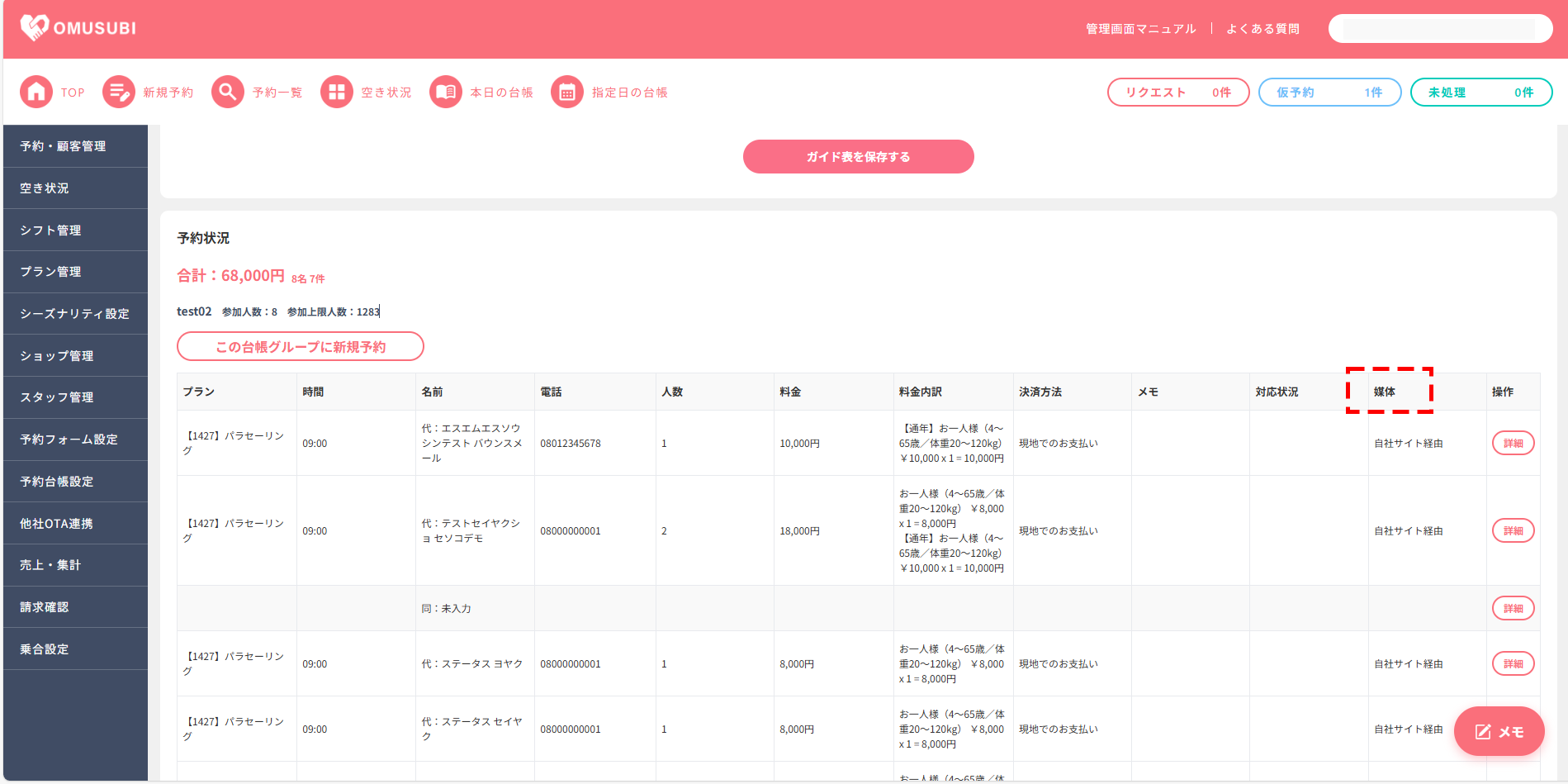Open the よくある質問 link
Screen dimensions: 1568x784
[x=1262, y=29]
